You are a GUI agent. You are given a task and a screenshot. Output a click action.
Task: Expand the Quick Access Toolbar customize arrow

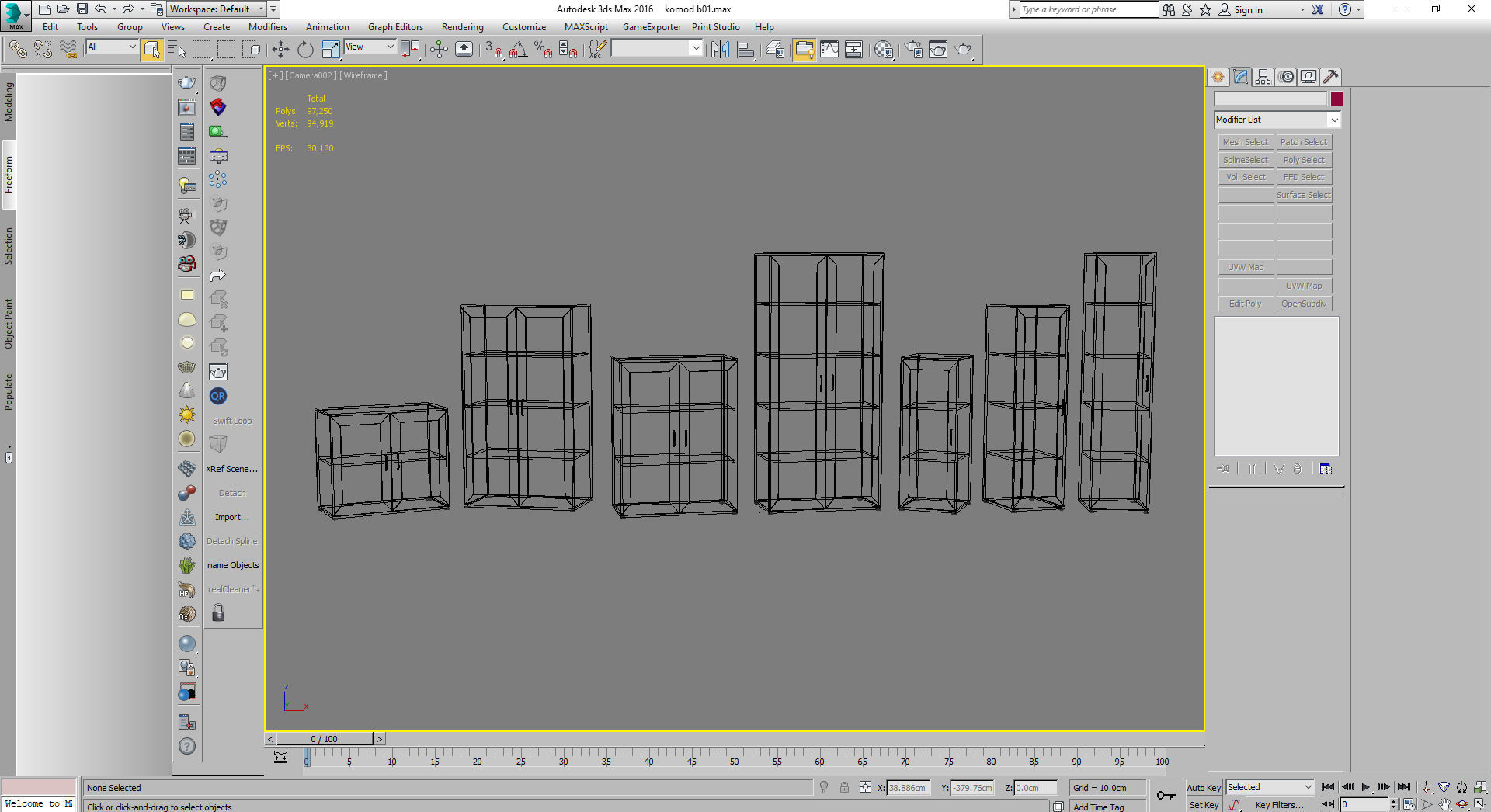[x=273, y=9]
